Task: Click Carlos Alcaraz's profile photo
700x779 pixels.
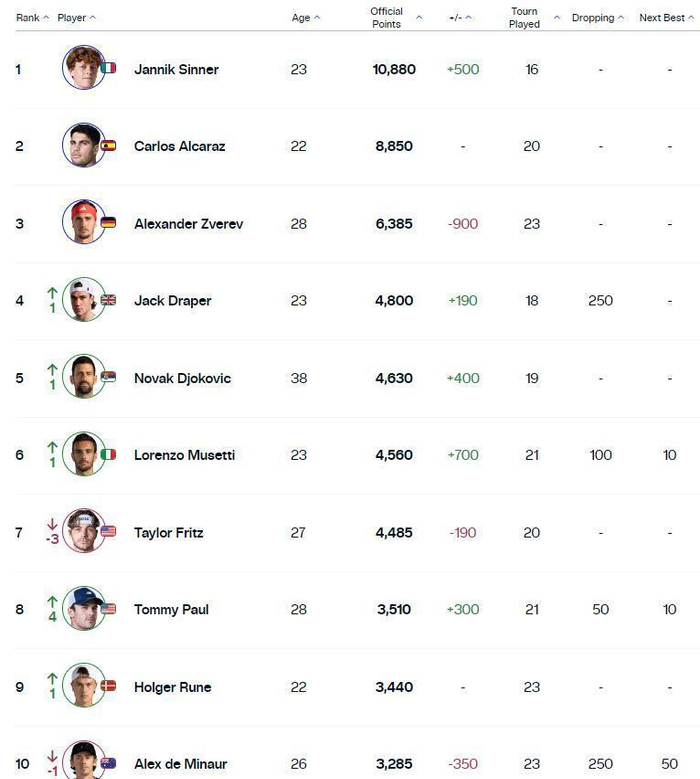Action: [x=83, y=145]
